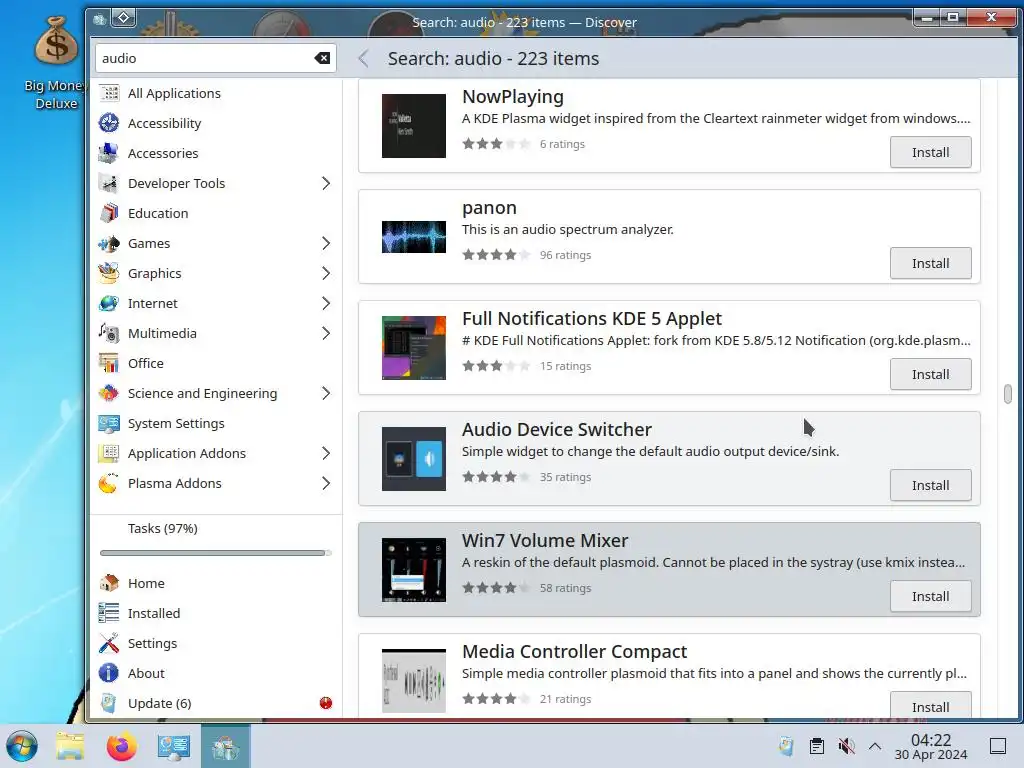The width and height of the screenshot is (1024, 768).
Task: Expand Graphics subcategories arrow
Action: 326,274
